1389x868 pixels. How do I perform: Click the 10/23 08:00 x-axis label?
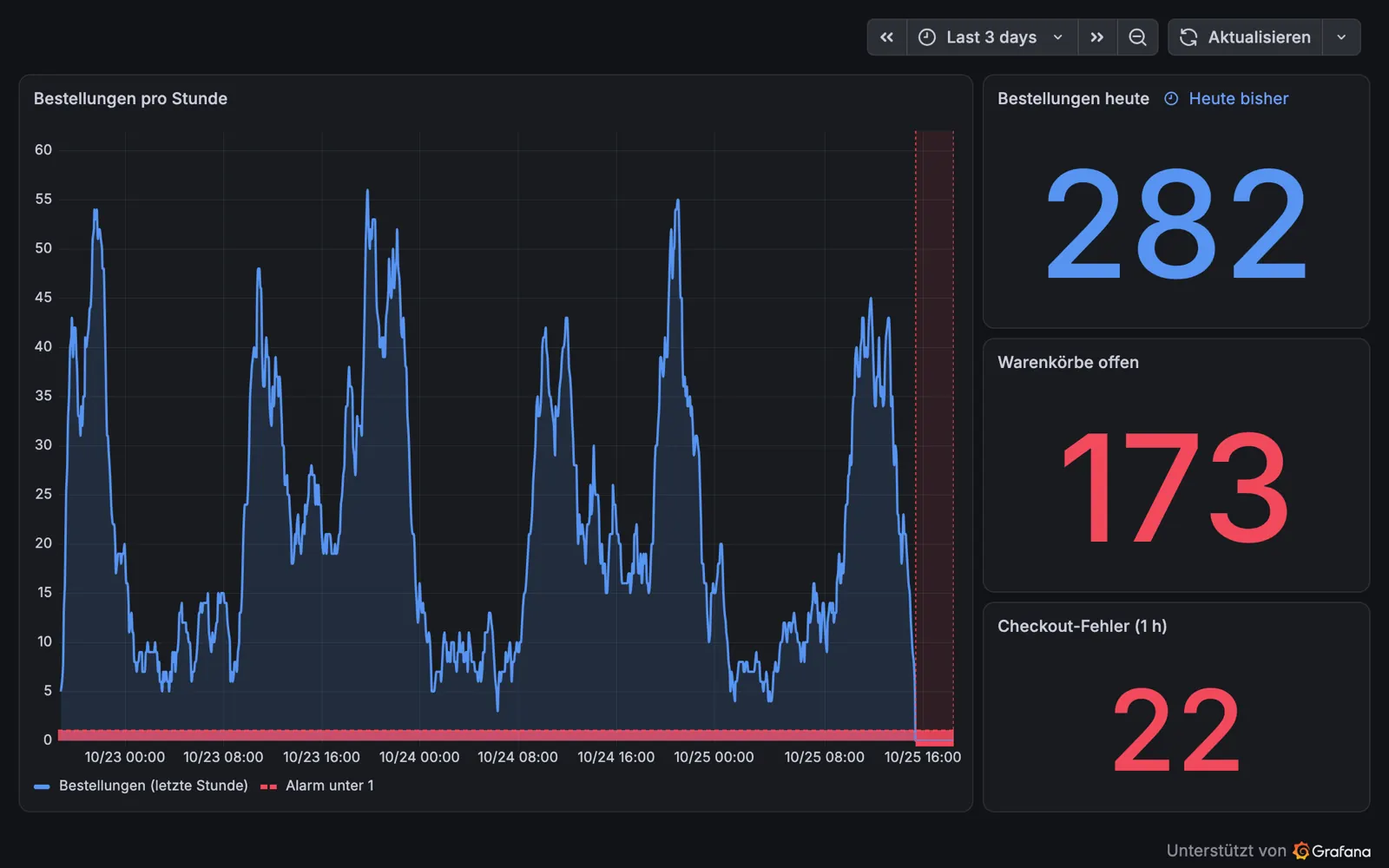223,757
